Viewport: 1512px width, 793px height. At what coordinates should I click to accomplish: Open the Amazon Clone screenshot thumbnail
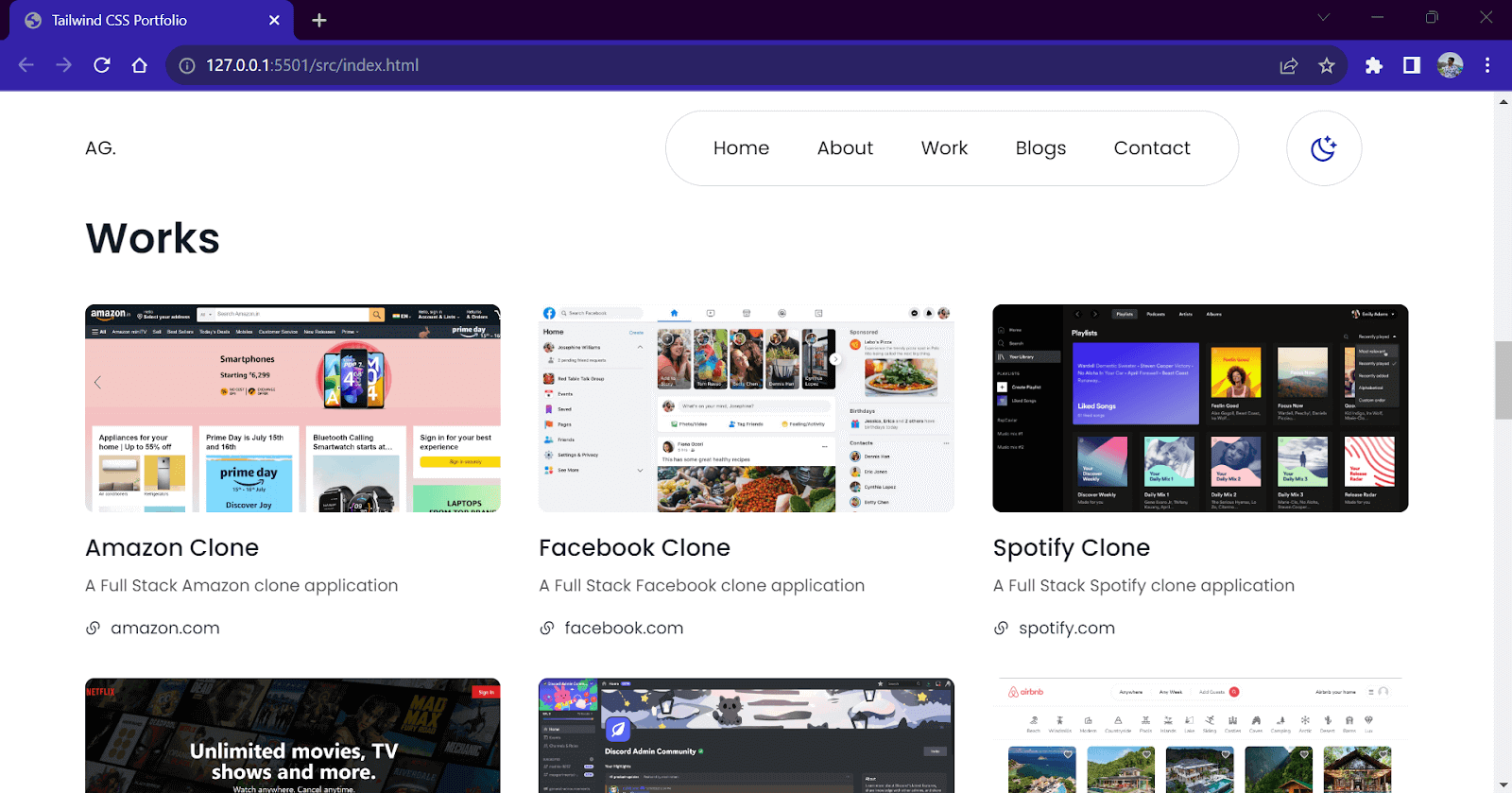(293, 408)
